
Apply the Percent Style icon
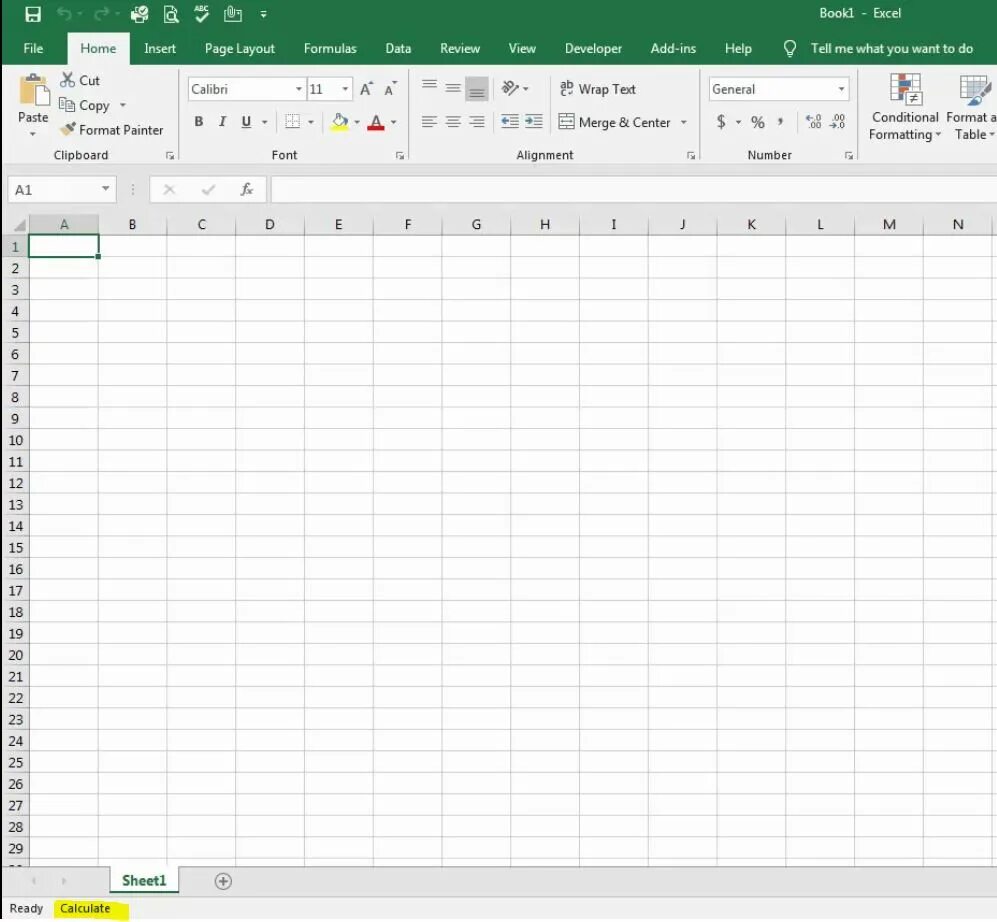click(757, 122)
